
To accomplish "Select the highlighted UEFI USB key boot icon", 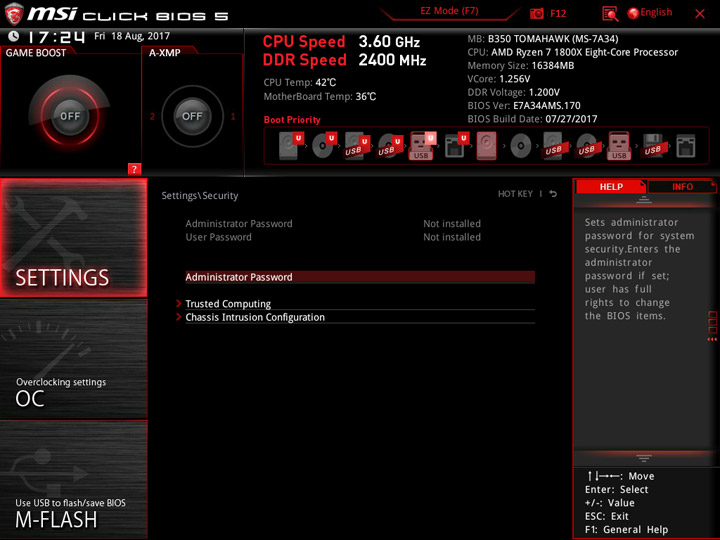I will [x=422, y=146].
